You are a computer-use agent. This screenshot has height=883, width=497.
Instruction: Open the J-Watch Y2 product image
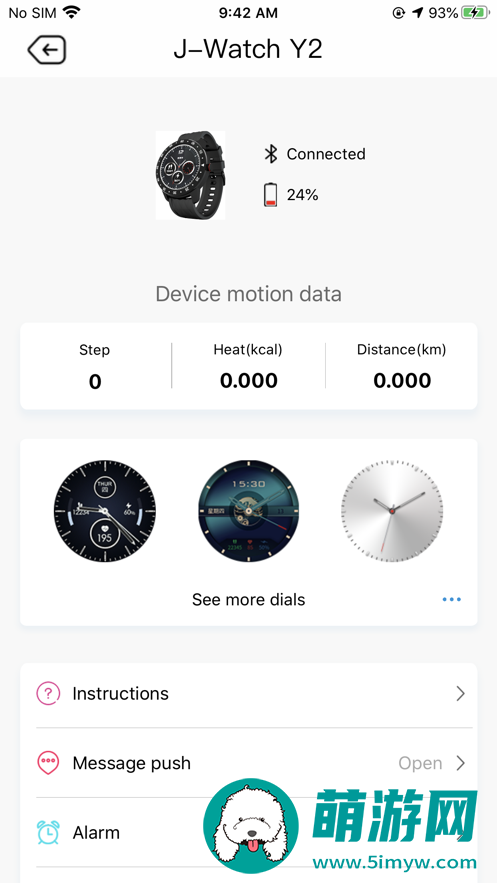point(190,175)
